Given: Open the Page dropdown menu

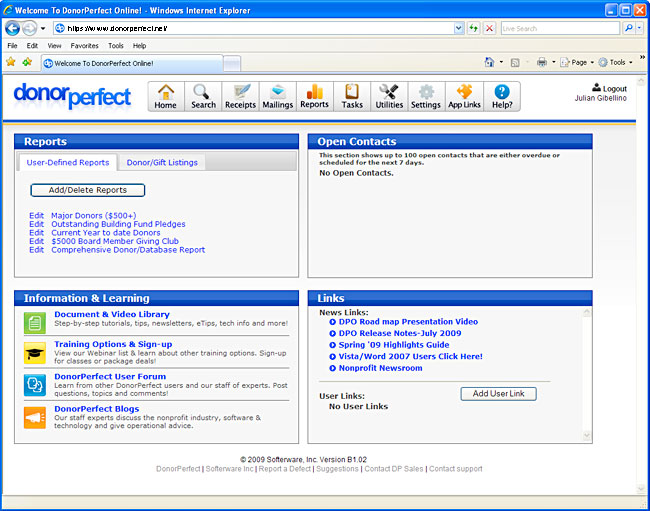Looking at the screenshot, I should click(577, 62).
